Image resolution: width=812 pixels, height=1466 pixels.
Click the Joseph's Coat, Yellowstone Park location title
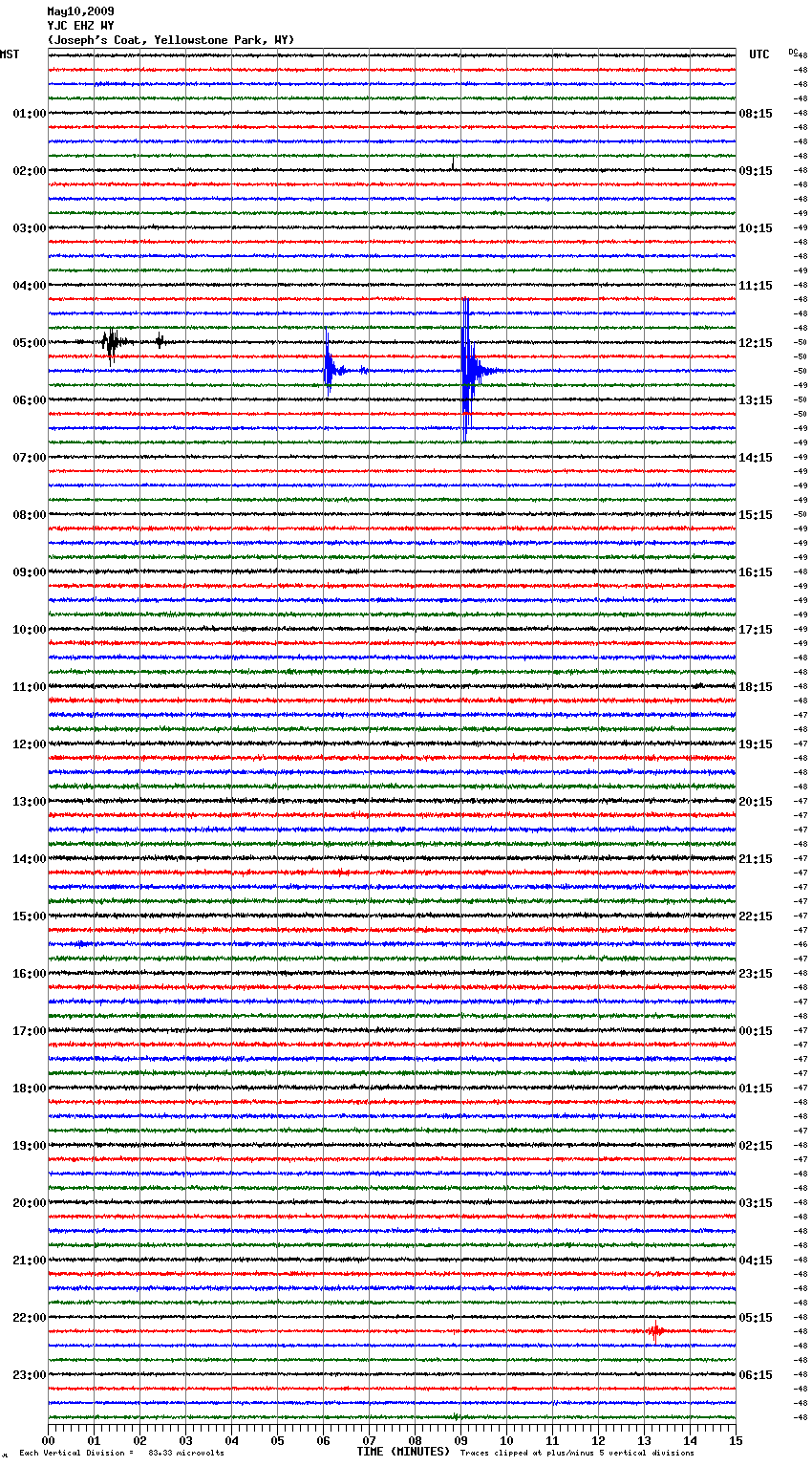(x=171, y=40)
